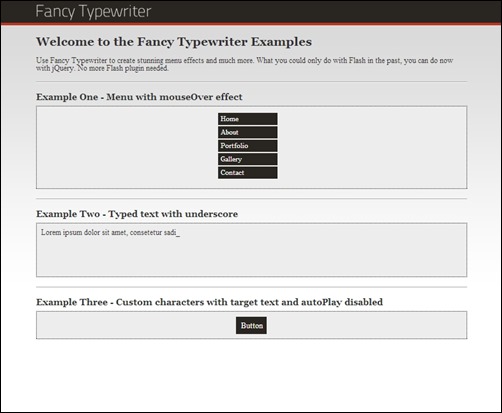Click empty area right of Button in Example Three box
The height and width of the screenshot is (413, 502).
pyautogui.click(x=367, y=325)
